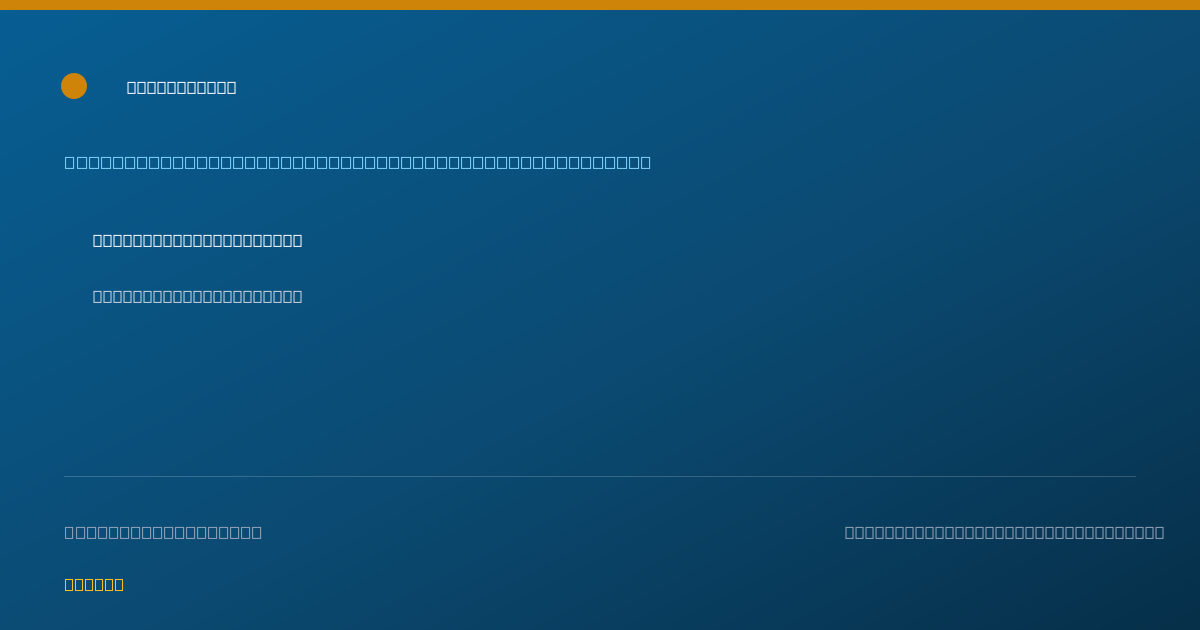The height and width of the screenshot is (630, 1200).
Task: Click the orange accent bar along the top edge
Action: (x=600, y=5)
